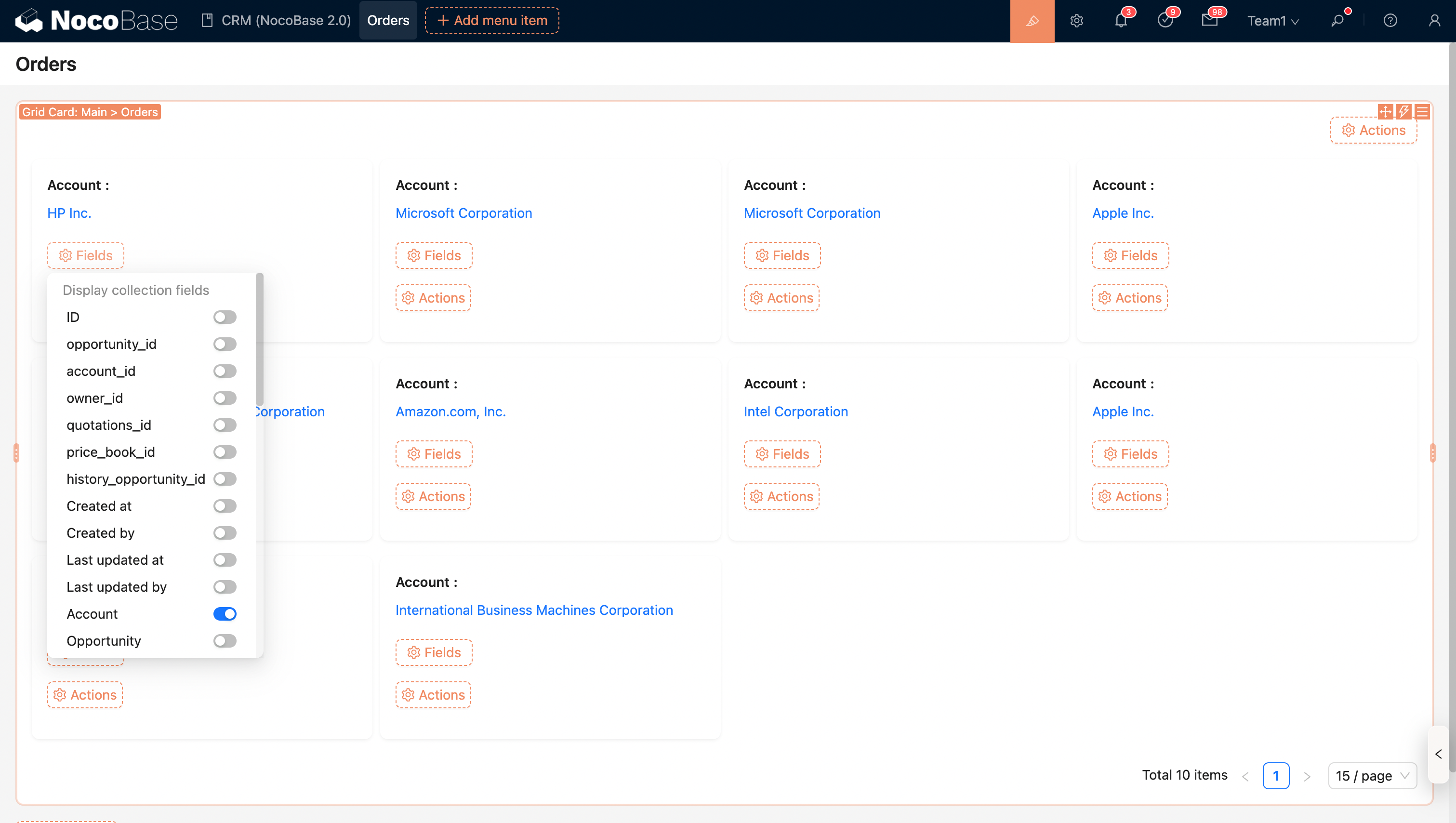Open the 15 / page size dropdown
The height and width of the screenshot is (823, 1456).
(1372, 775)
